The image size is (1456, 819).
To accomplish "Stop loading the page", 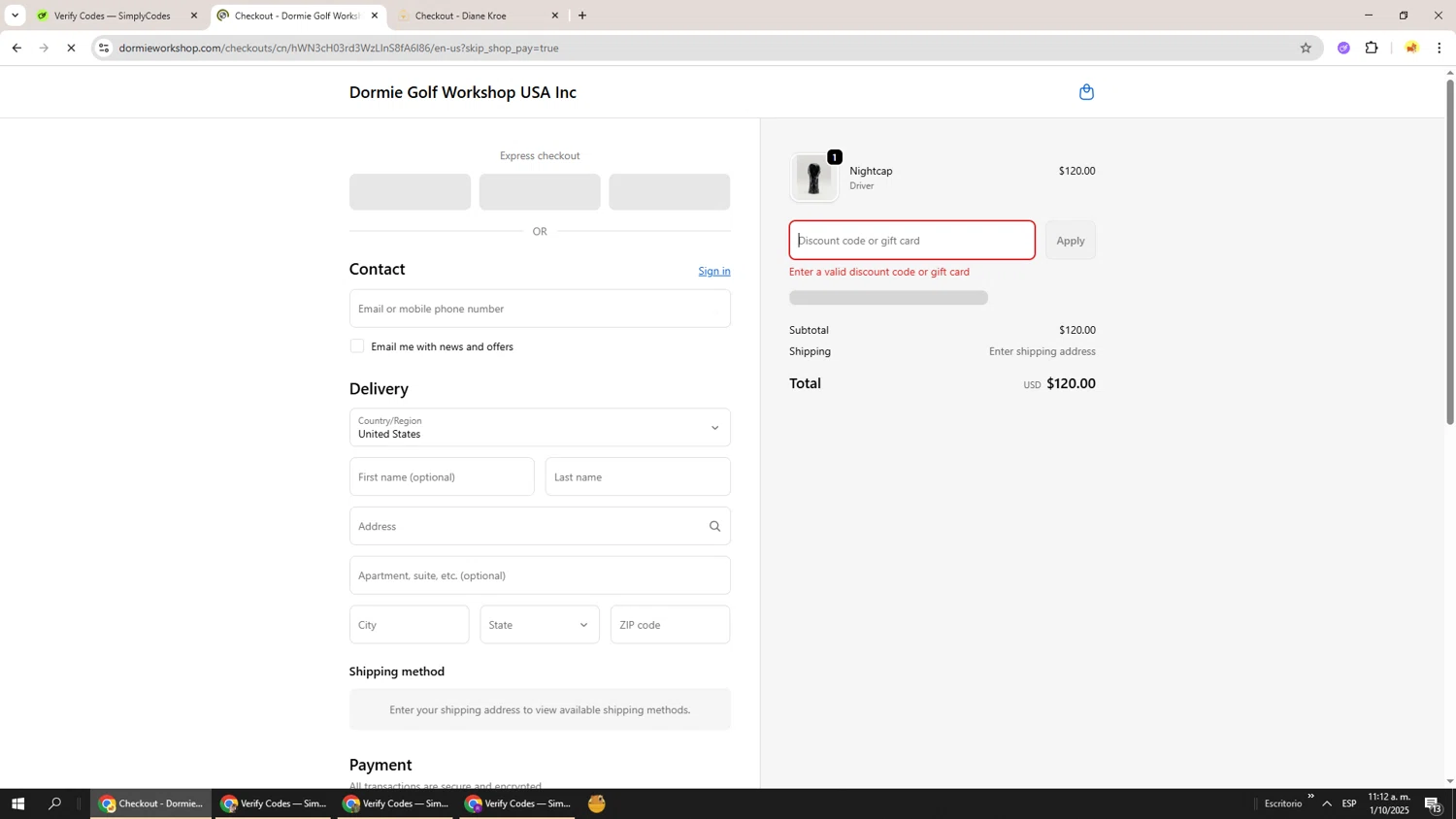I will [71, 48].
